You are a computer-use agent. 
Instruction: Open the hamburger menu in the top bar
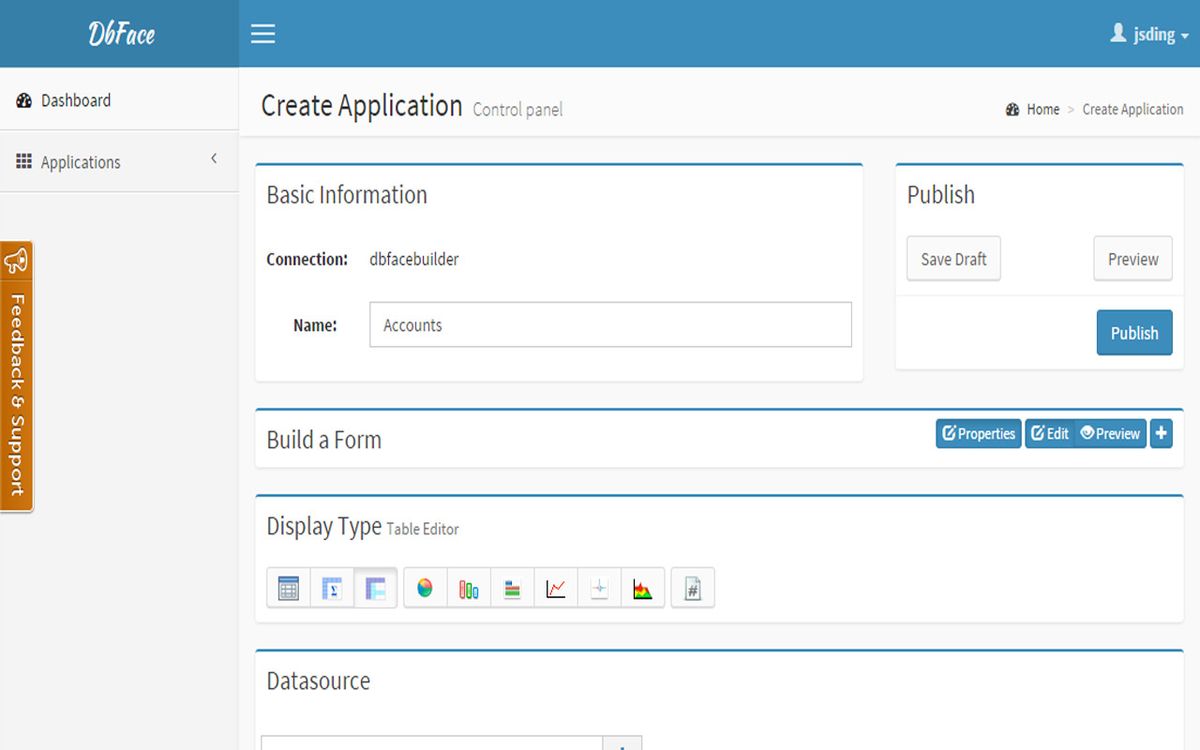click(263, 33)
